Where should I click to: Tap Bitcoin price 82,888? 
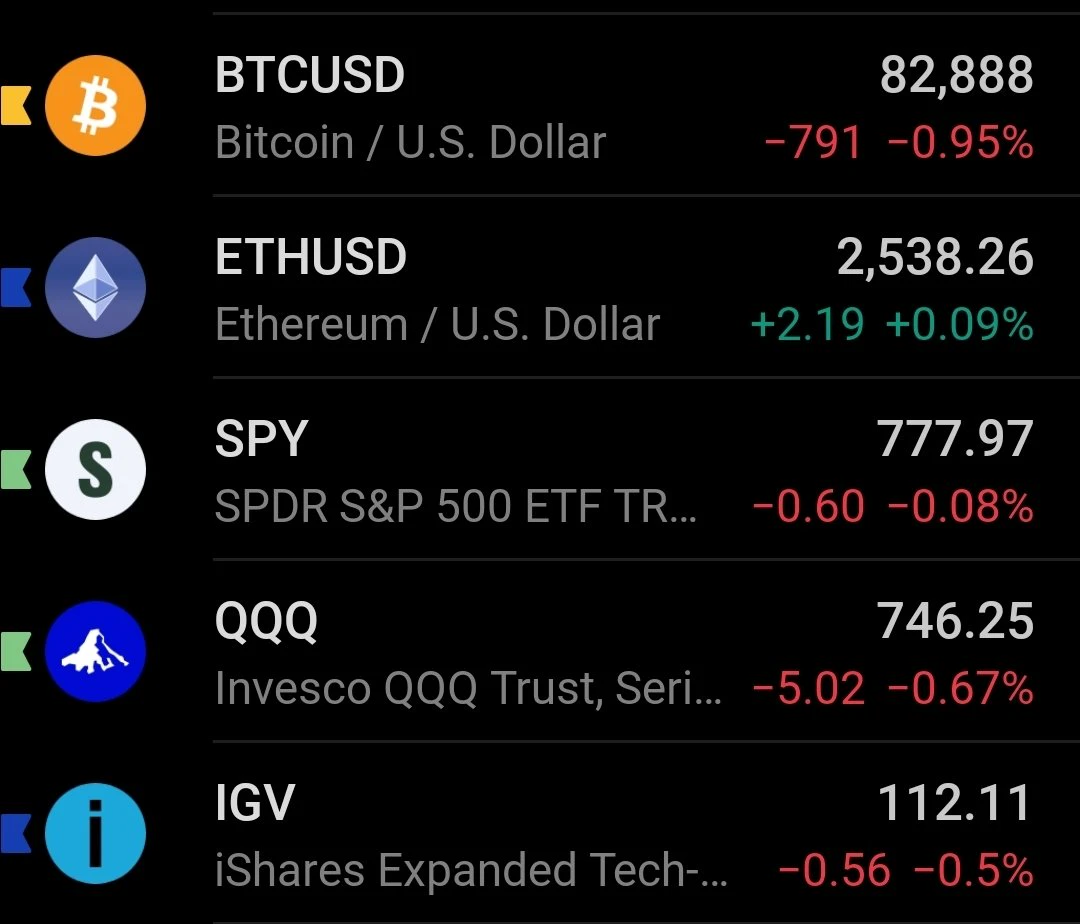(957, 74)
